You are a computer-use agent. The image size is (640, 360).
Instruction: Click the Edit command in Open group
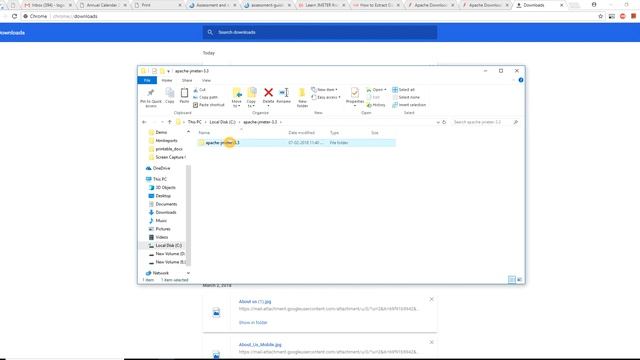coord(373,97)
